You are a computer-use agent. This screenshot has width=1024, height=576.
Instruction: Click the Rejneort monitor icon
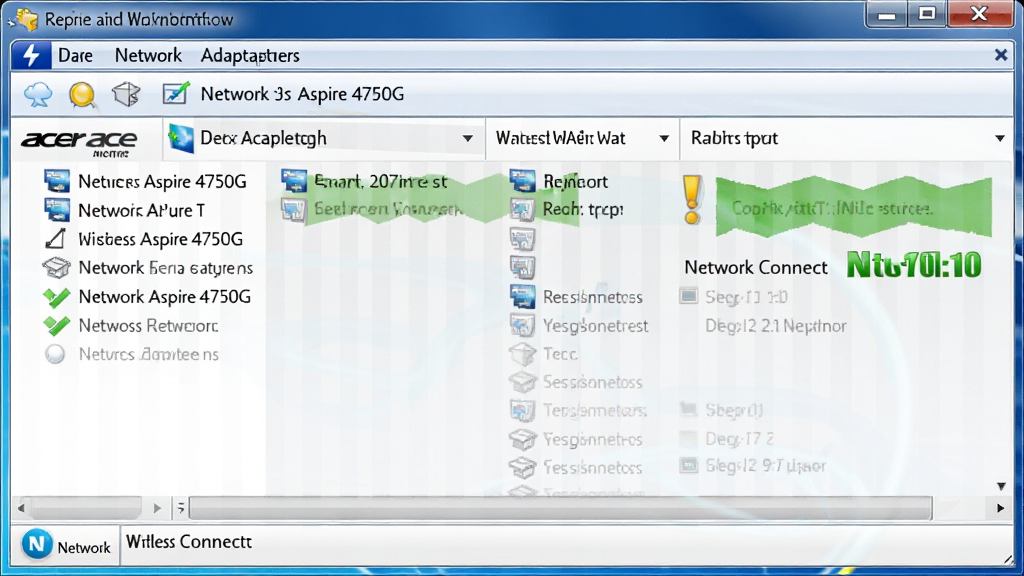pyautogui.click(x=522, y=181)
